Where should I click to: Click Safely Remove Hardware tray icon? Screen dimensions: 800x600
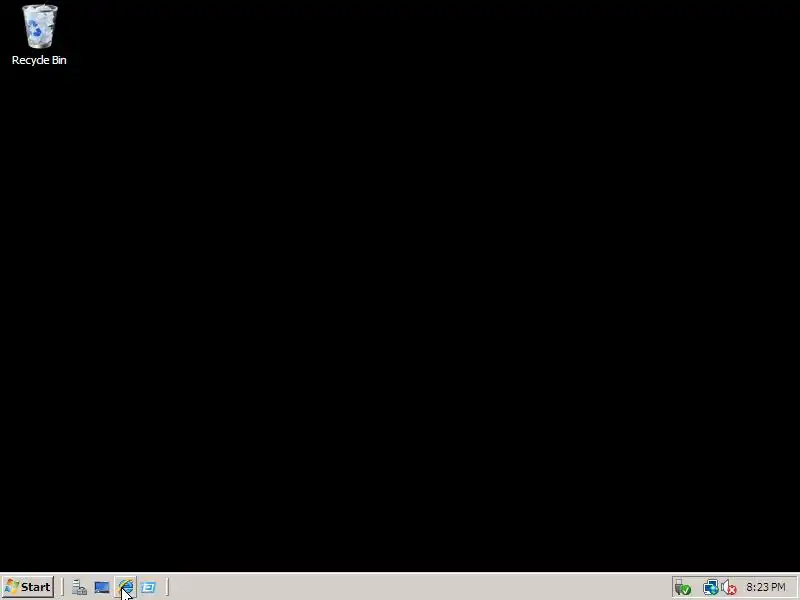point(683,587)
